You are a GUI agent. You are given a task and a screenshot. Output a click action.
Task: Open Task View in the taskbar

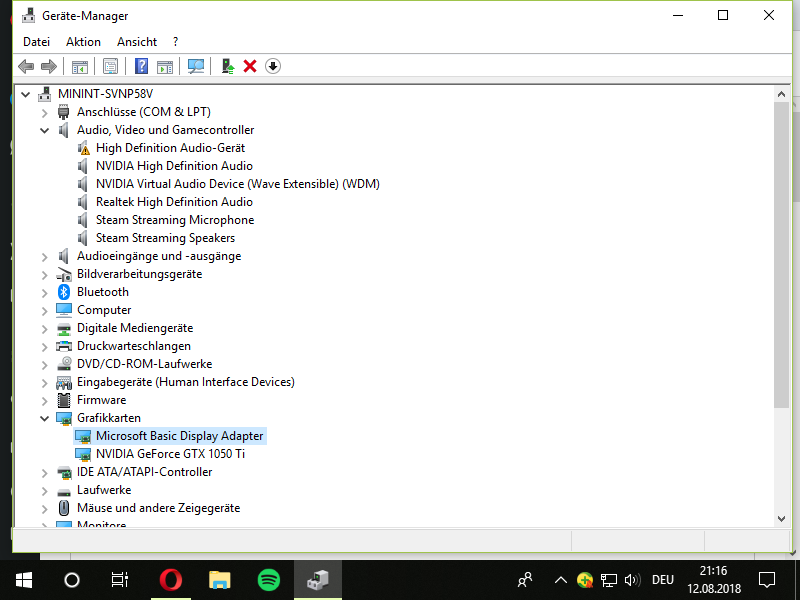120,580
